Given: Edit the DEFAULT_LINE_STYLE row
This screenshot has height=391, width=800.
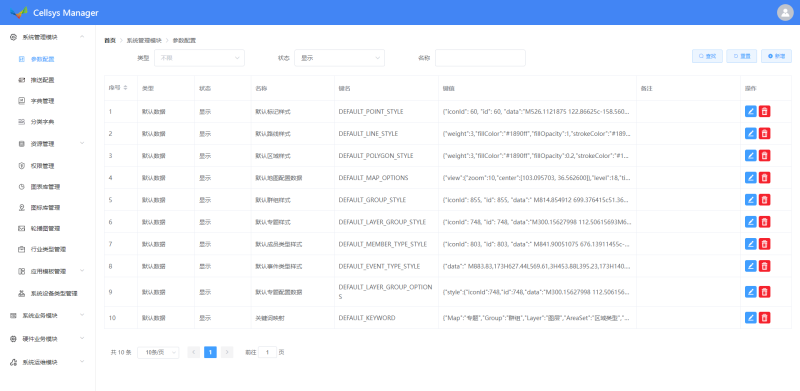Looking at the screenshot, I should pos(751,133).
